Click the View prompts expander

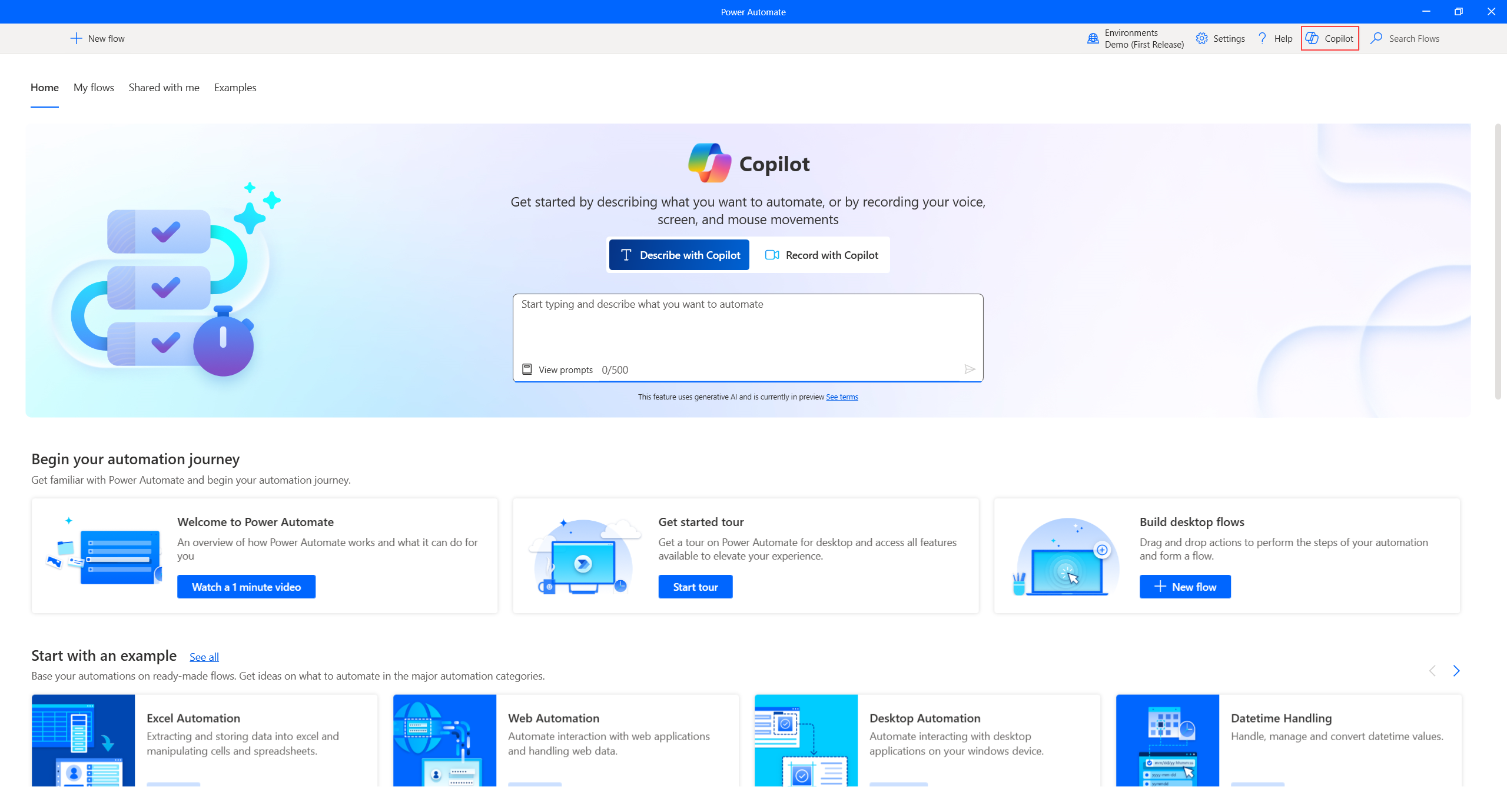555,370
